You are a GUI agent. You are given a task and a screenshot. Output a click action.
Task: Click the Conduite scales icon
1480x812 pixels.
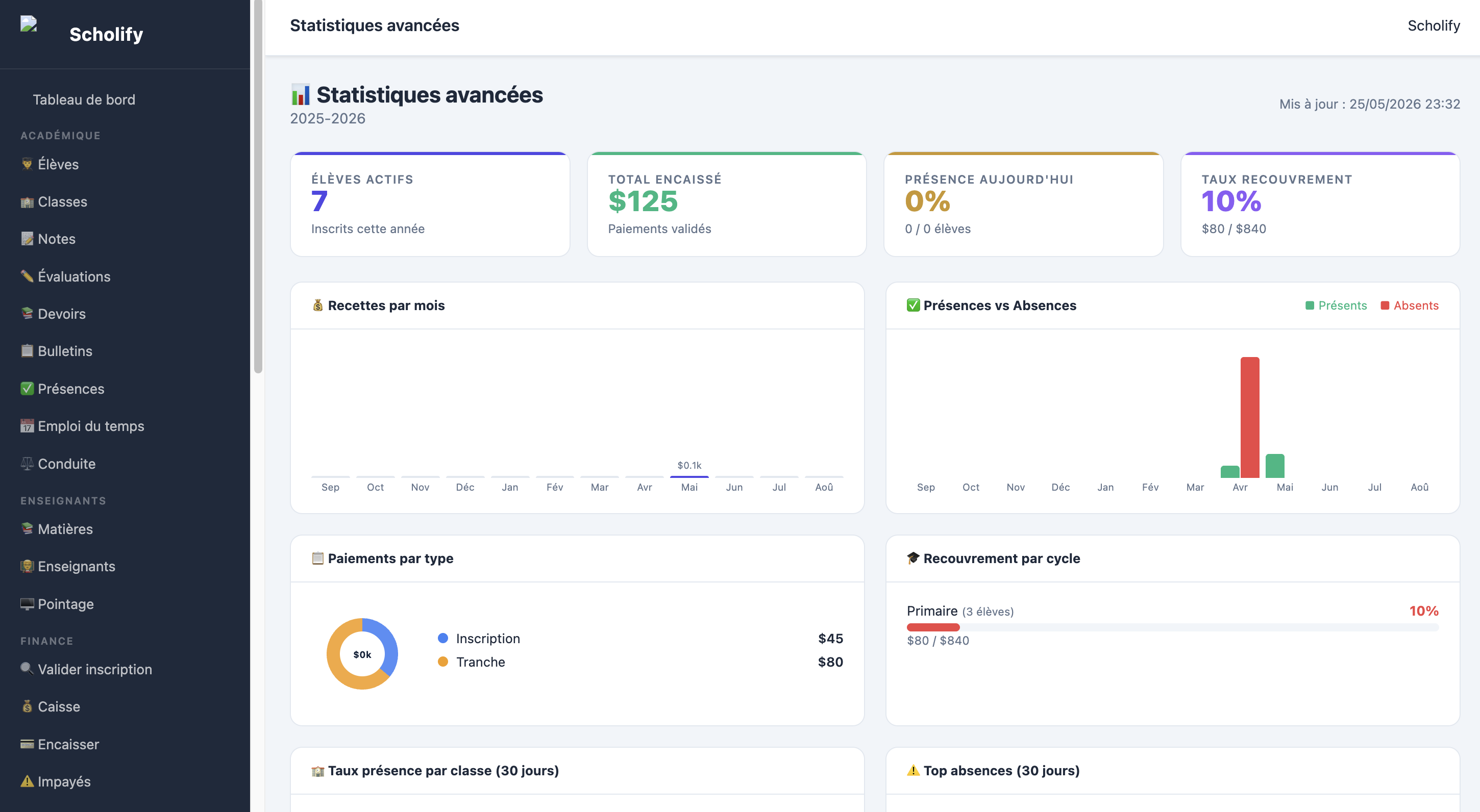click(x=27, y=464)
